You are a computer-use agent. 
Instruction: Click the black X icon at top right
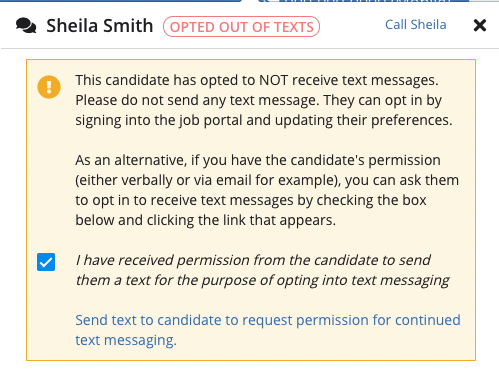coord(480,25)
